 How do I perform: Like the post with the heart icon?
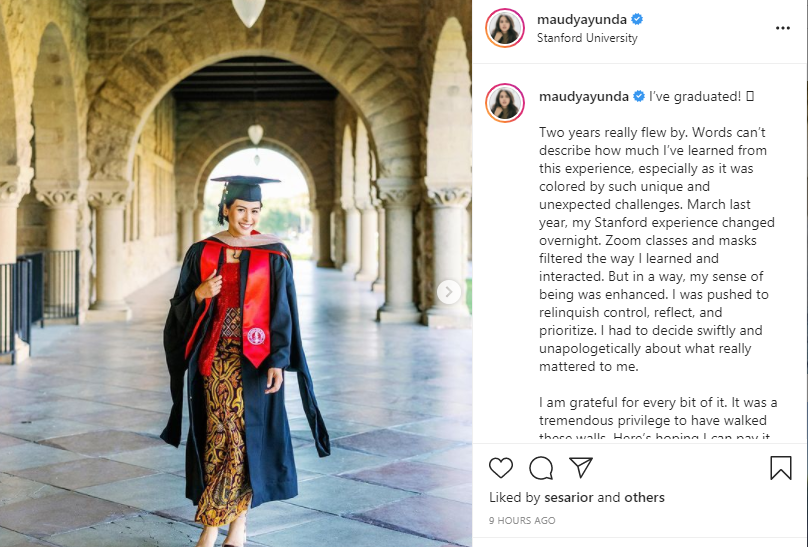point(501,468)
